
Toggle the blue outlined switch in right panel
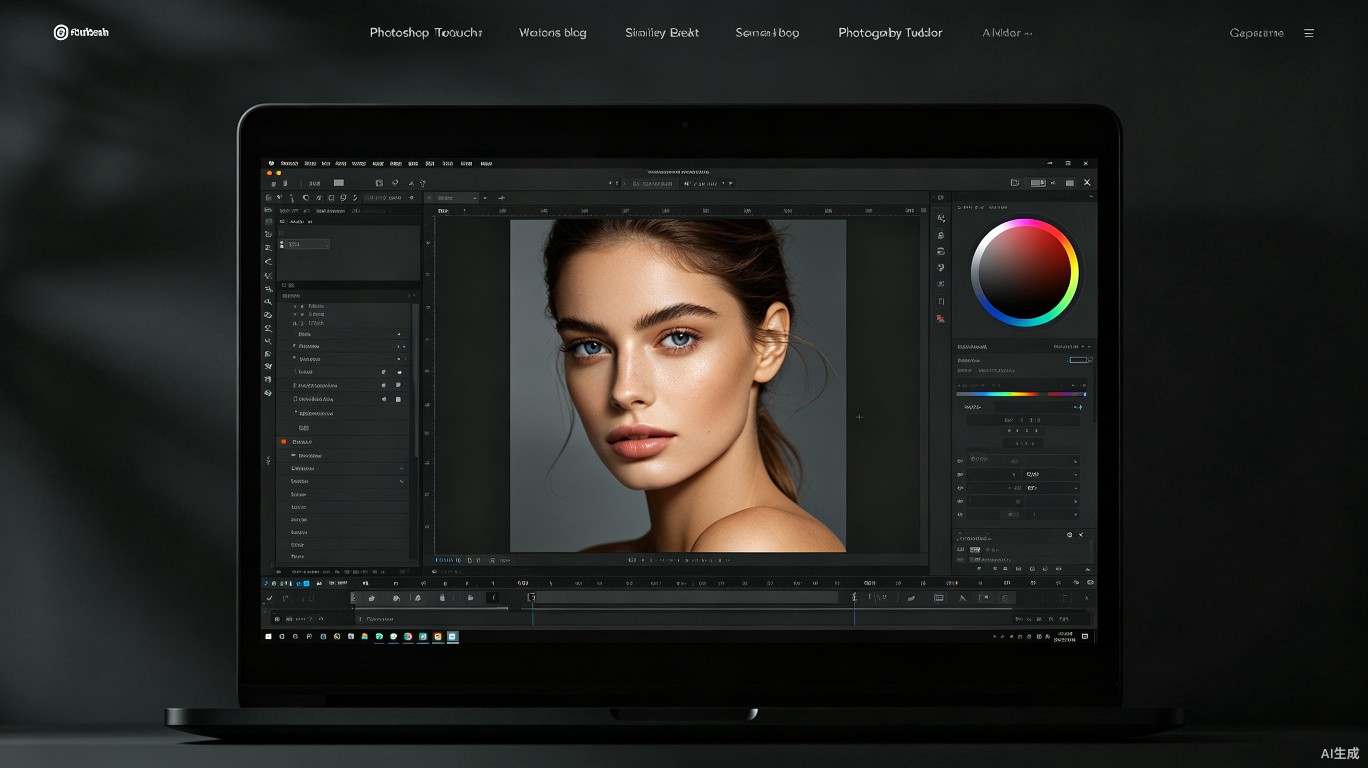click(x=1079, y=360)
